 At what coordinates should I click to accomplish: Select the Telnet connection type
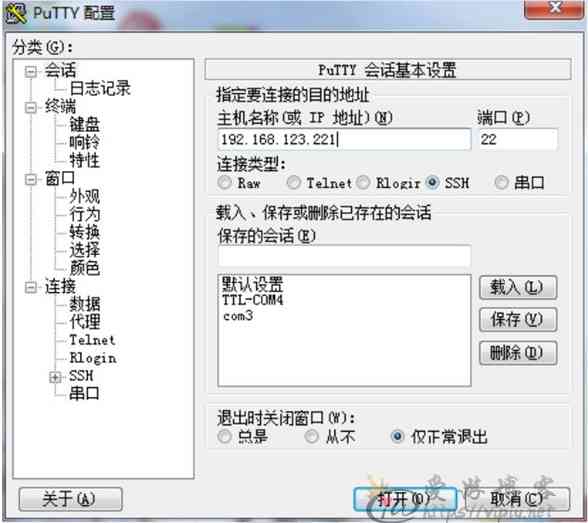293,183
